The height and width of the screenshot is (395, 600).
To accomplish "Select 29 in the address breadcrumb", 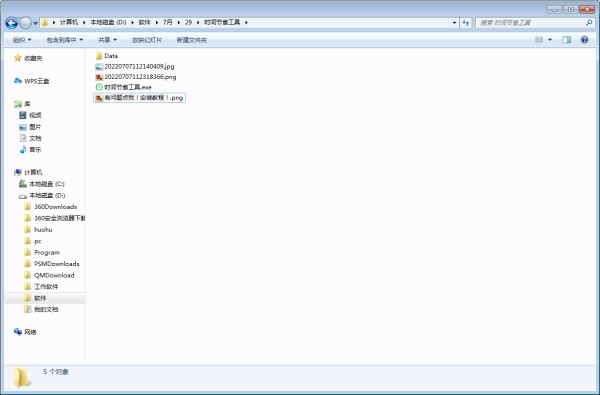I will pyautogui.click(x=188, y=23).
